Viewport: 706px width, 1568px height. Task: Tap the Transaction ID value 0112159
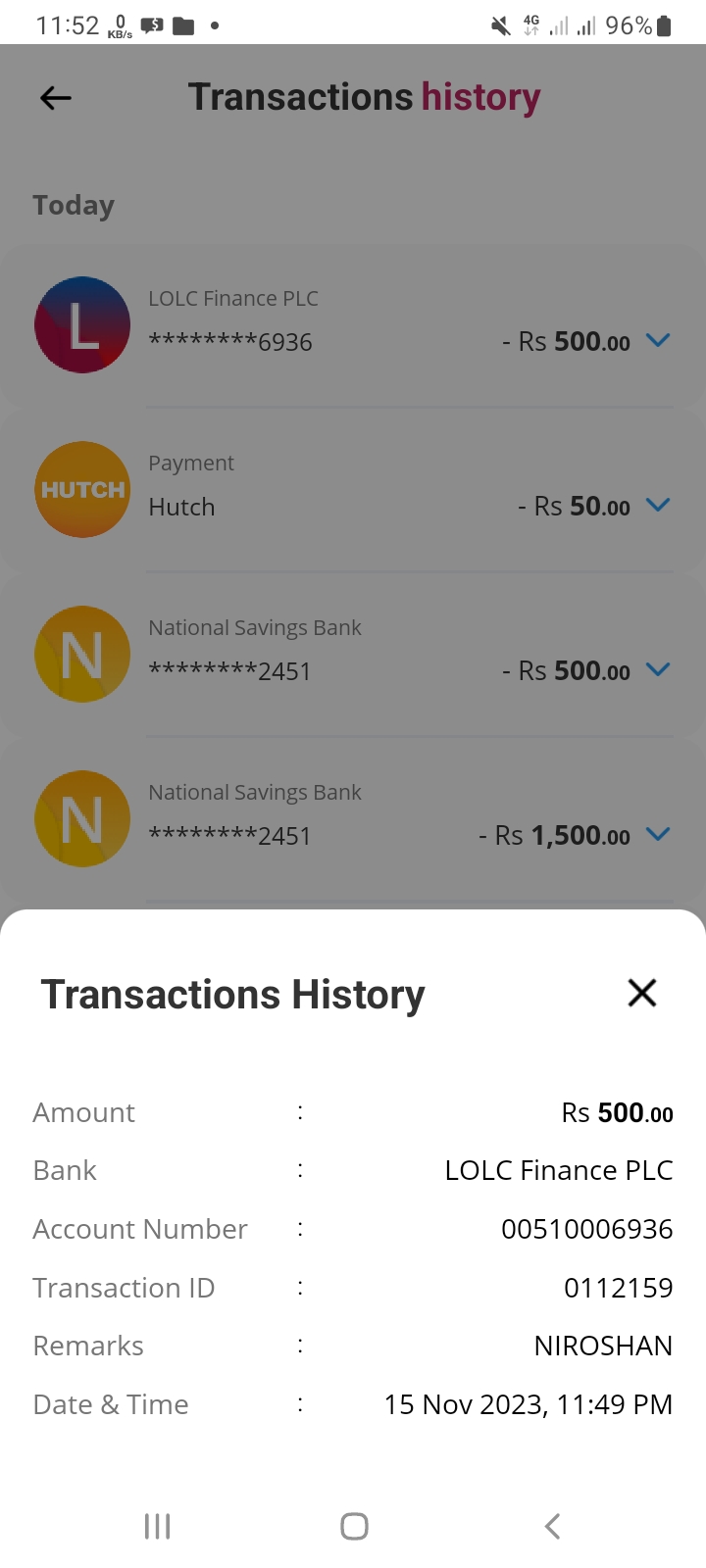click(x=618, y=1288)
